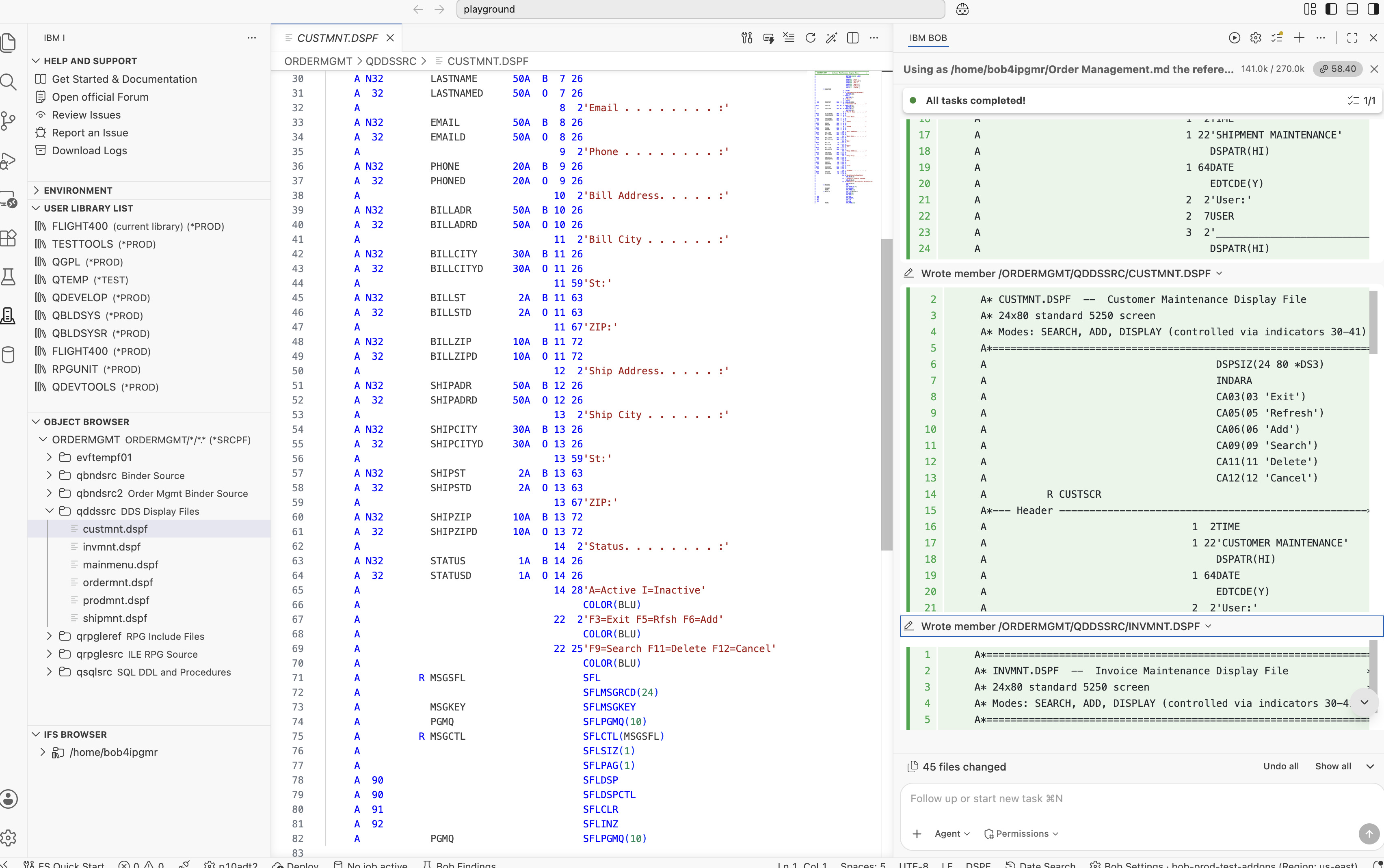Screen dimensions: 1384x868
Task: Click Undo all changes
Action: [x=1281, y=767]
